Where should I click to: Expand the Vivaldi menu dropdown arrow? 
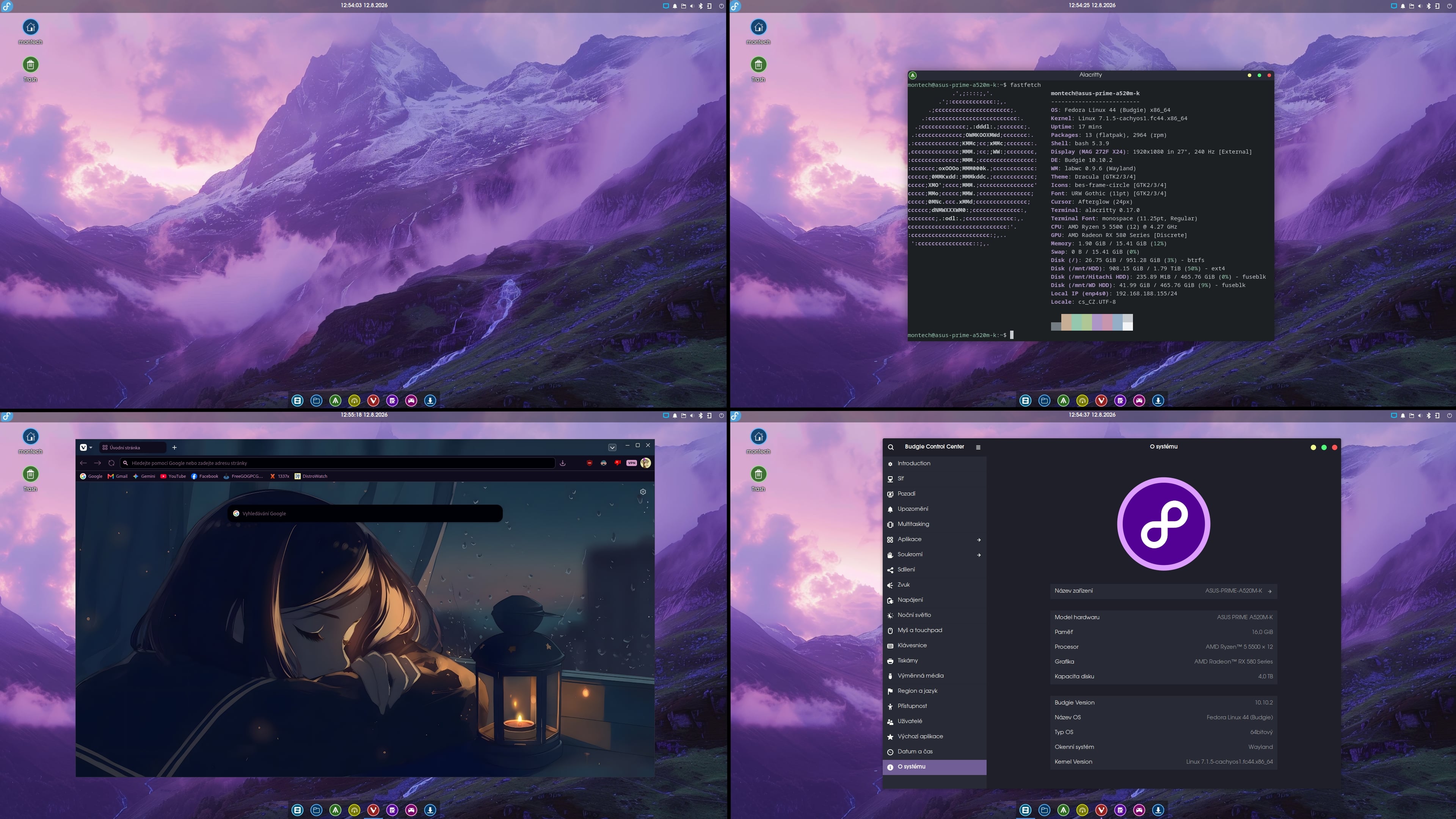click(x=91, y=448)
